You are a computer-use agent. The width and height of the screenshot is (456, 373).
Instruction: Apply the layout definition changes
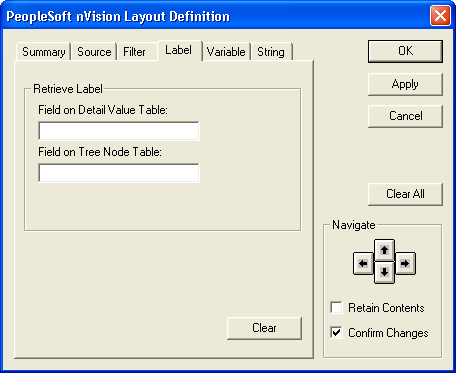coord(405,84)
